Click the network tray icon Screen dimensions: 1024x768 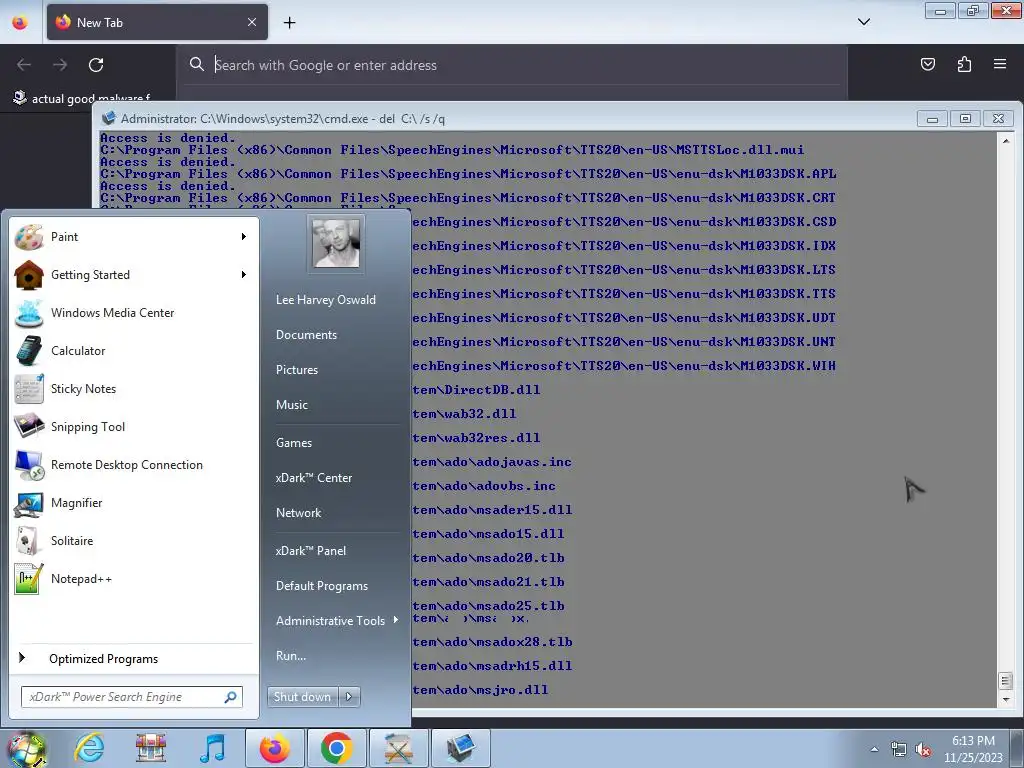[899, 750]
